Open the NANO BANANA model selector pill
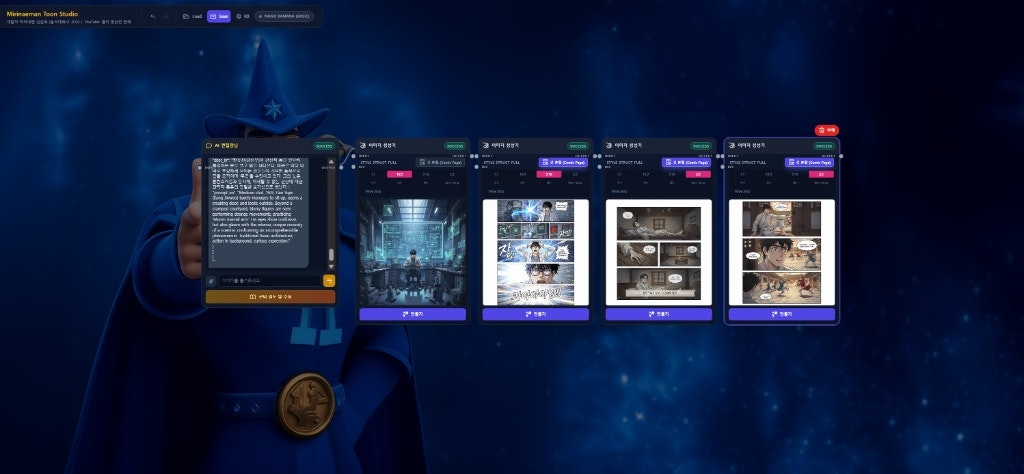 tap(284, 16)
